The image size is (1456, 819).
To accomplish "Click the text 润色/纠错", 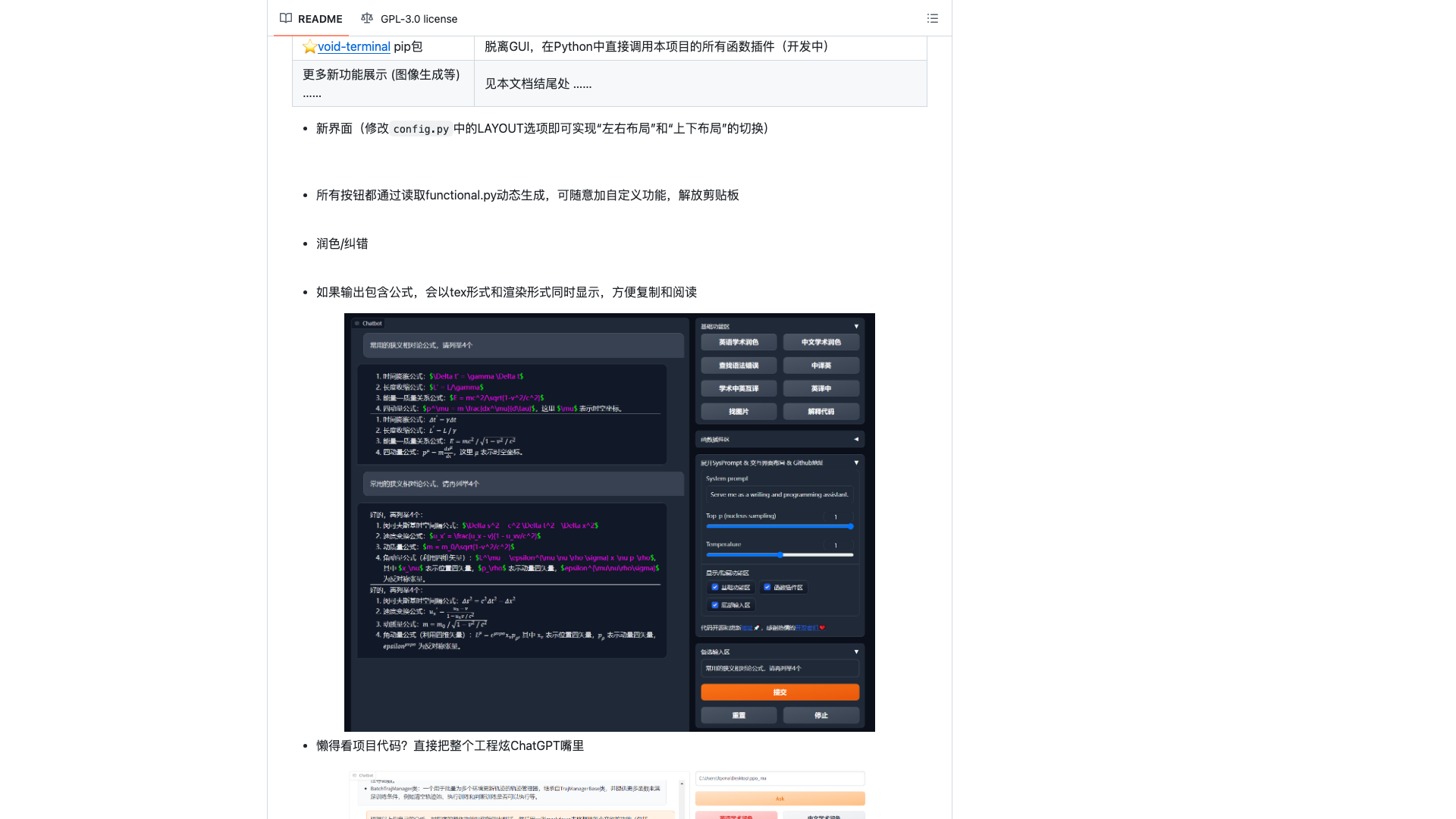I will (342, 244).
